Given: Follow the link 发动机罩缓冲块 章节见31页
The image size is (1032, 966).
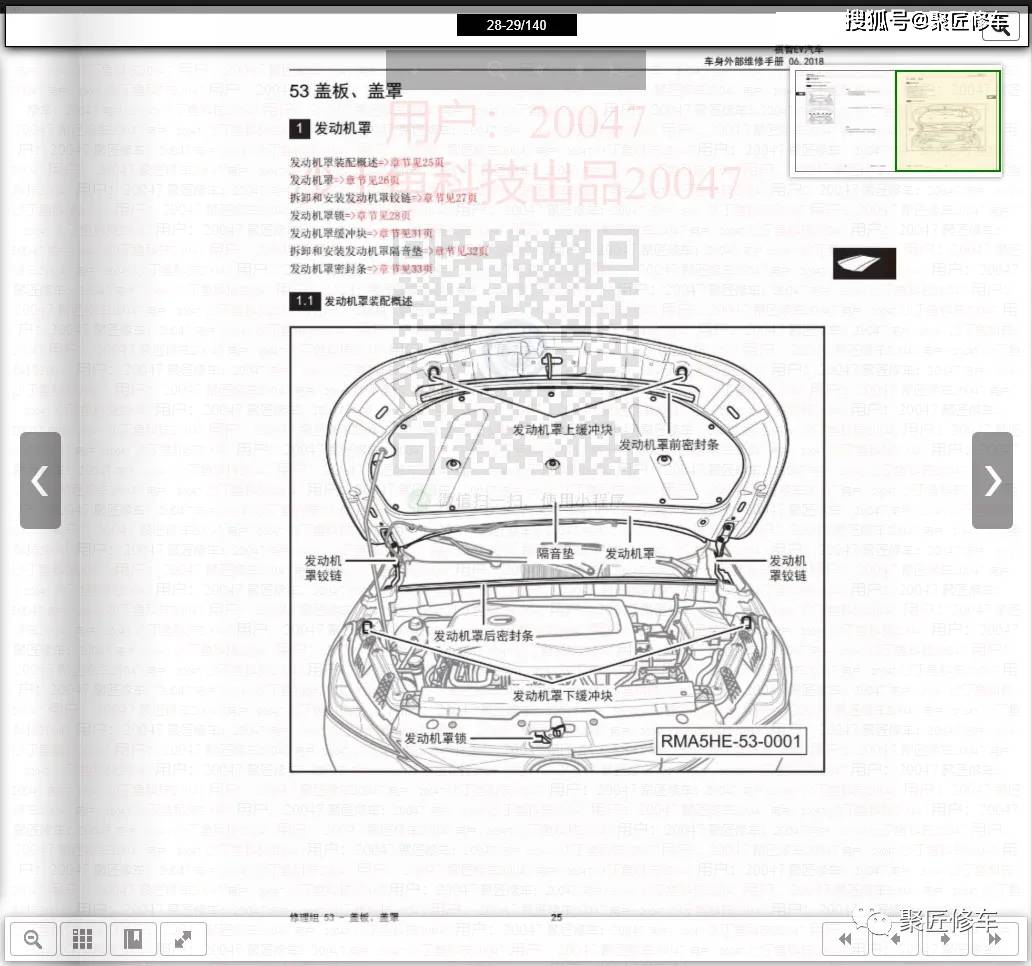Looking at the screenshot, I should point(361,233).
